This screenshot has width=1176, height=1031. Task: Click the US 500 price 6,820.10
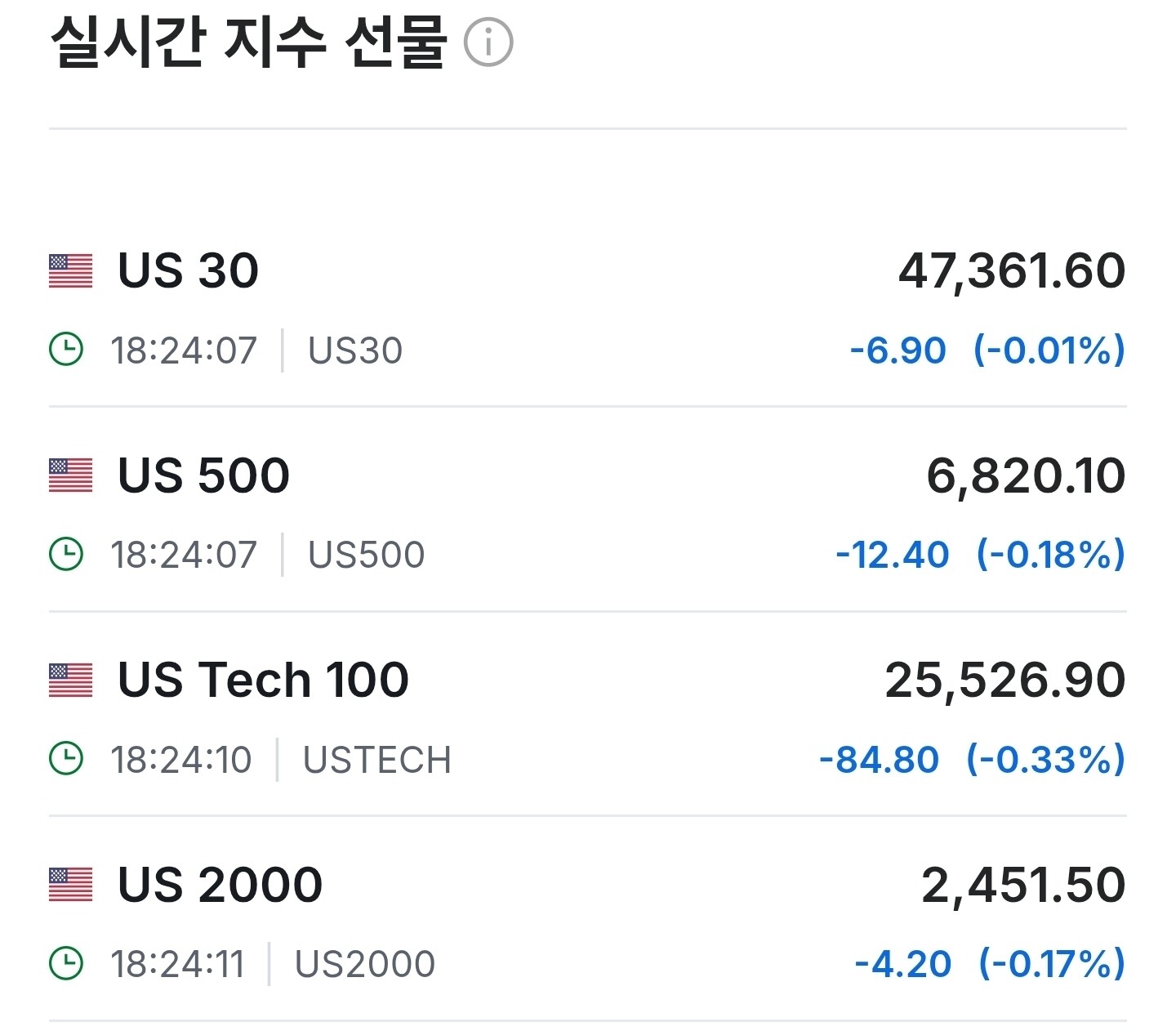pos(1026,475)
